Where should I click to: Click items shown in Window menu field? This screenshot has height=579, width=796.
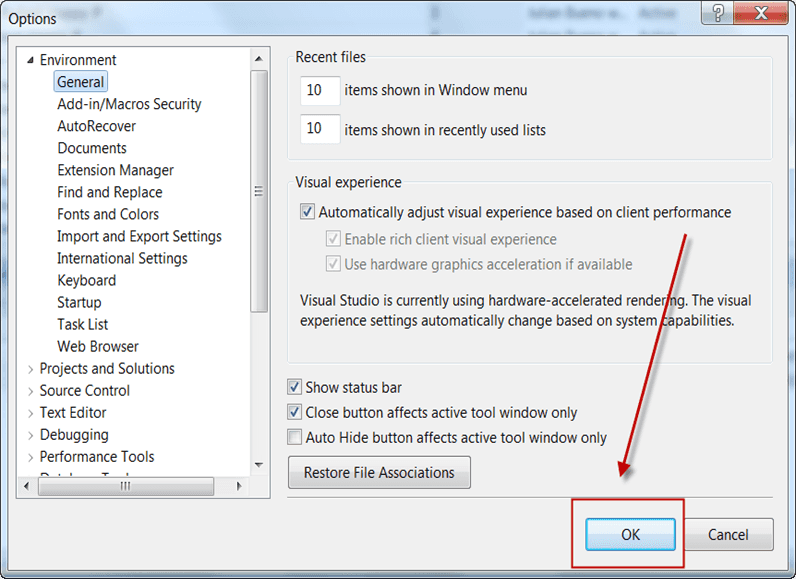click(320, 90)
